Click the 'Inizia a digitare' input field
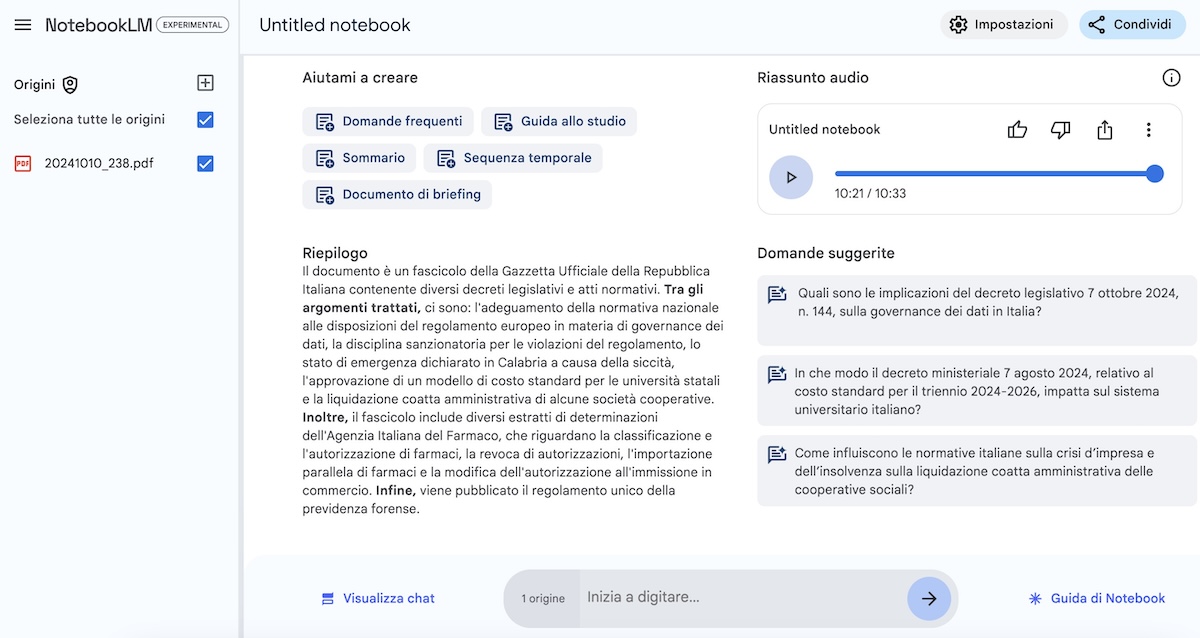 (x=740, y=598)
